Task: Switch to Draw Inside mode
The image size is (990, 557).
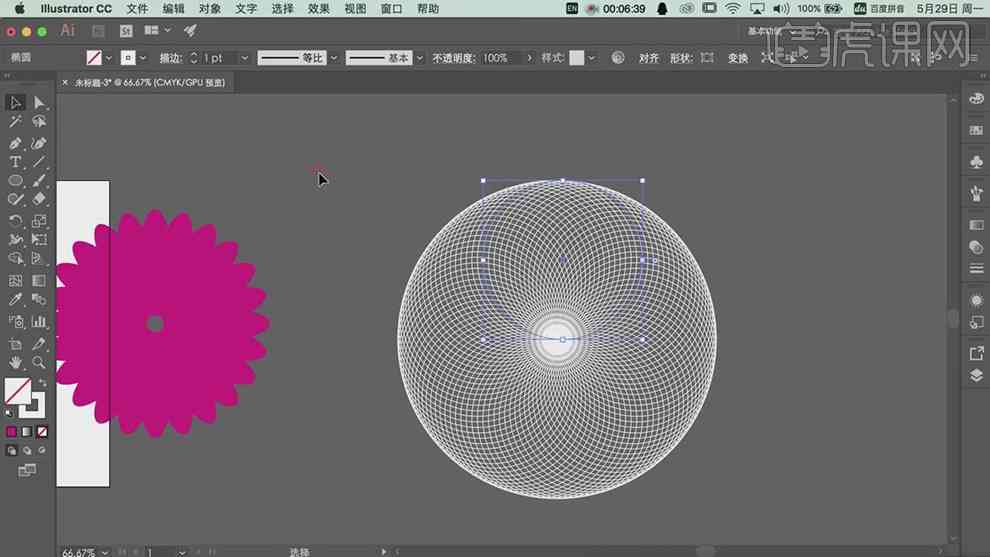Action: 42,450
